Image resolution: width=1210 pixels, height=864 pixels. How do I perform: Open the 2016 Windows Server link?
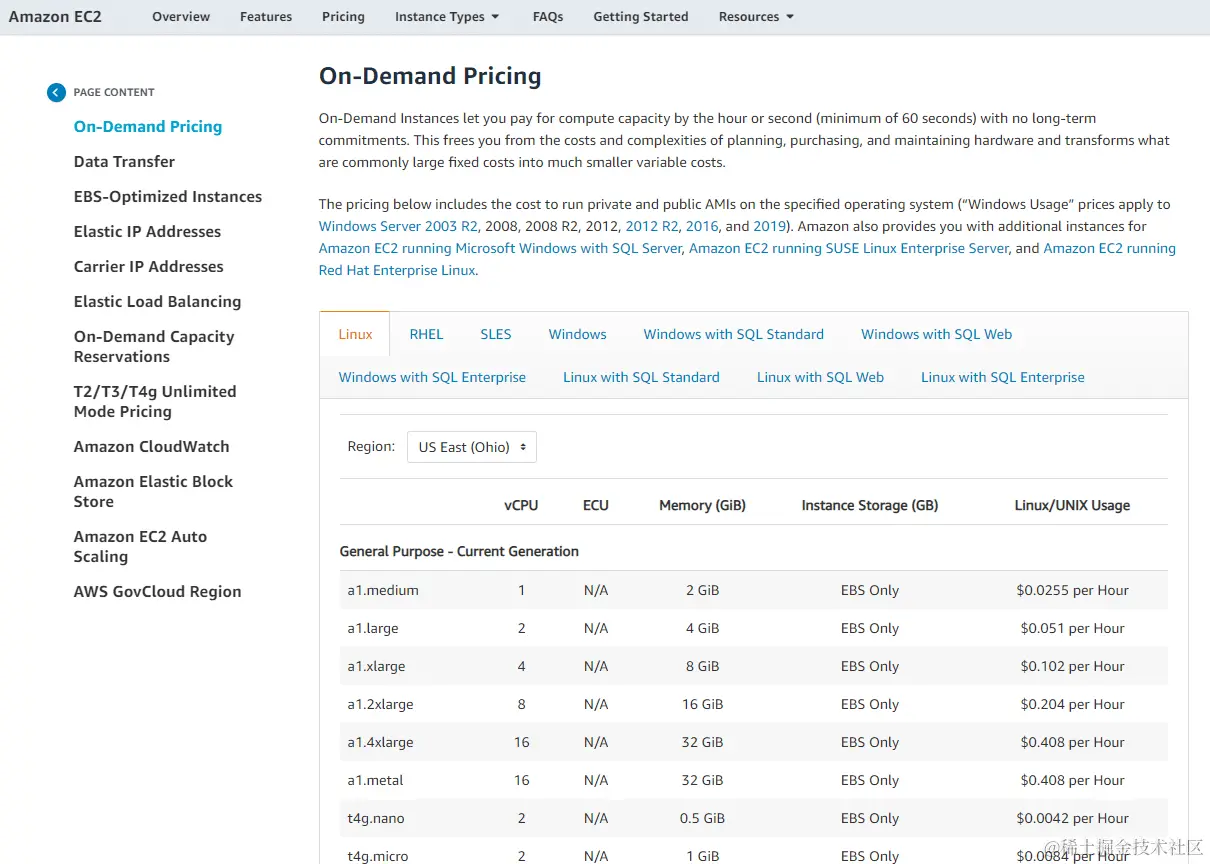click(702, 226)
